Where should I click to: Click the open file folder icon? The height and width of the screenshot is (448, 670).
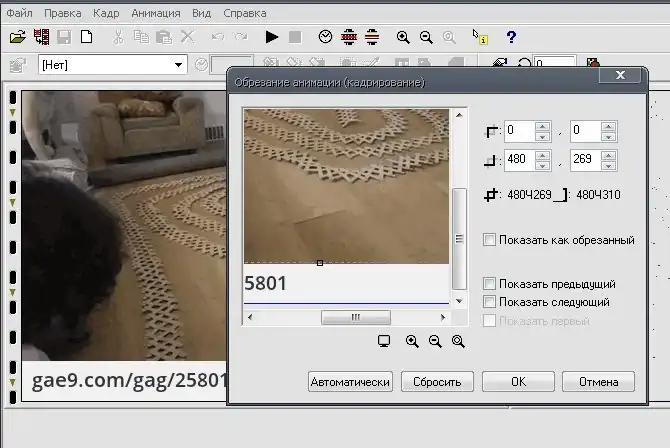click(17, 37)
